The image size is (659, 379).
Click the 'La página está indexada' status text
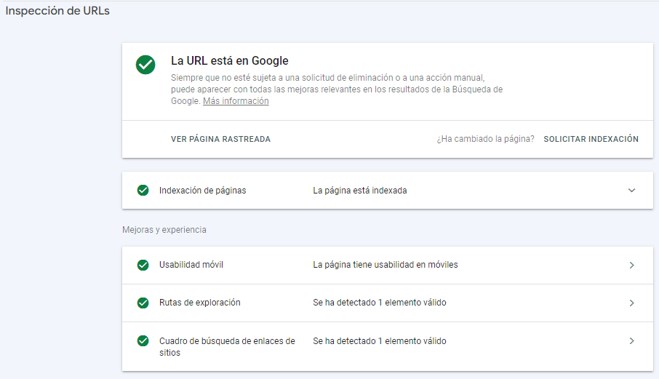(360, 190)
